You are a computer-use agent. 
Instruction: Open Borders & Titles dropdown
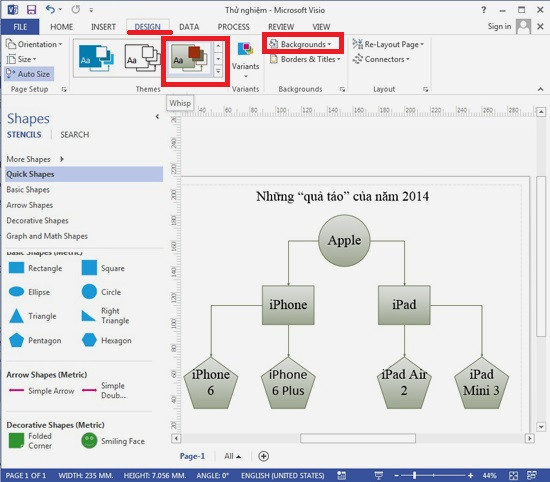[305, 59]
